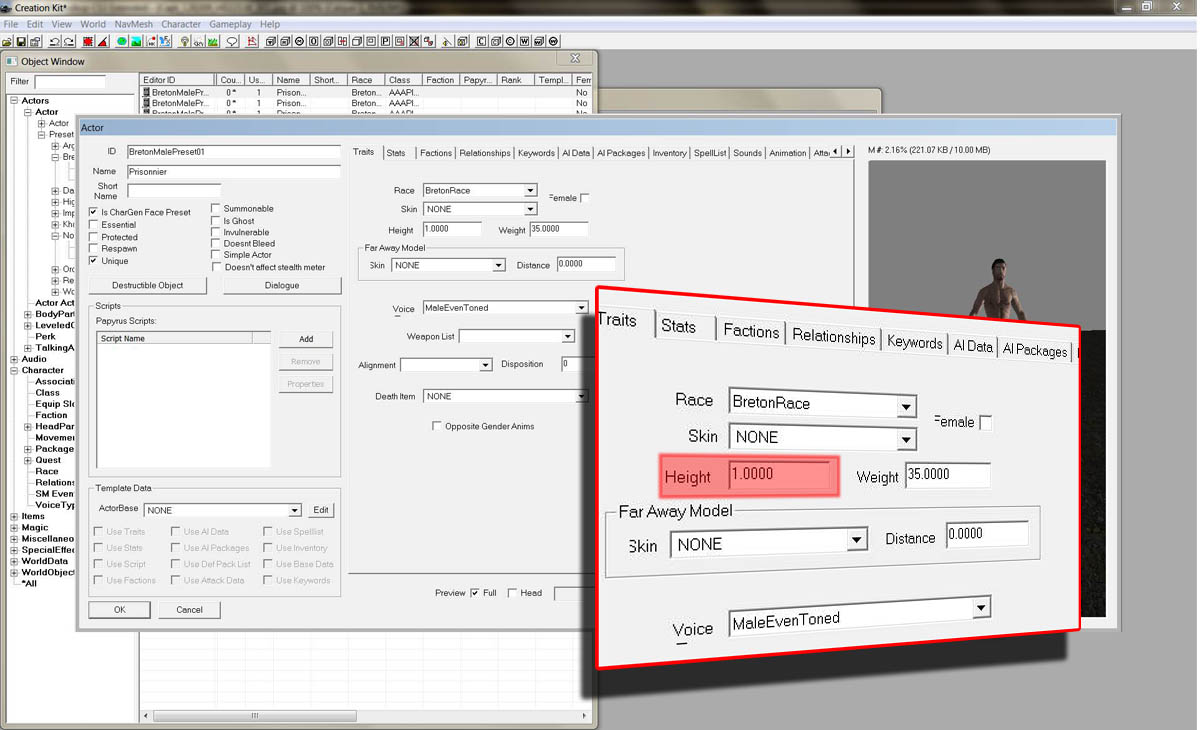
Task: Click the boxed letter P toolbar icon
Action: point(386,42)
